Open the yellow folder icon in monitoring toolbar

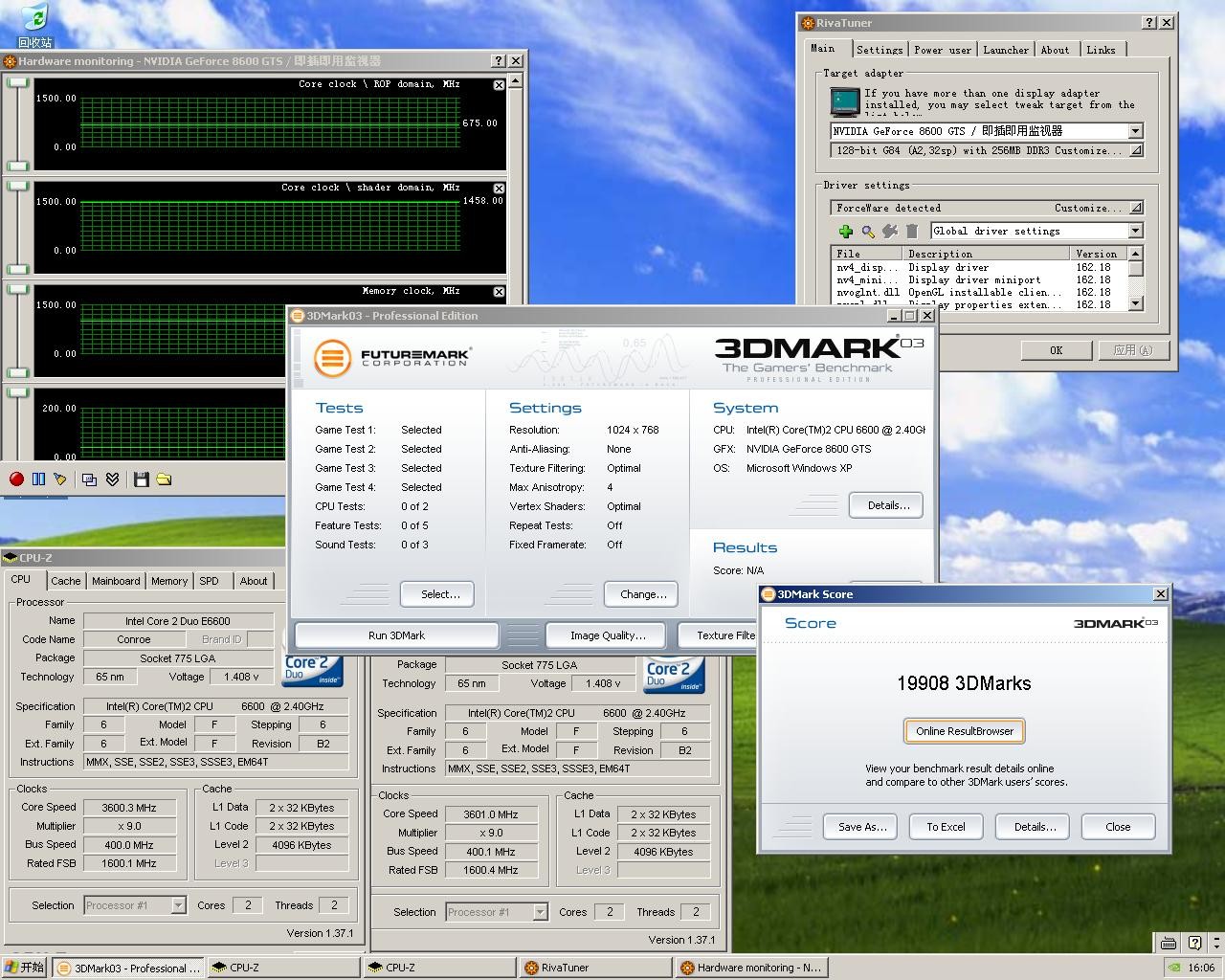pos(164,479)
